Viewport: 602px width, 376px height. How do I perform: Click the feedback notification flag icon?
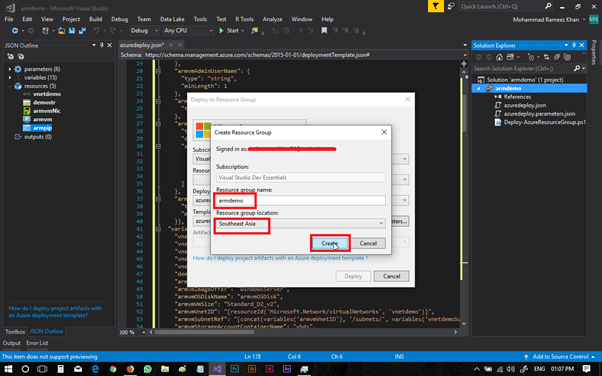pos(436,6)
